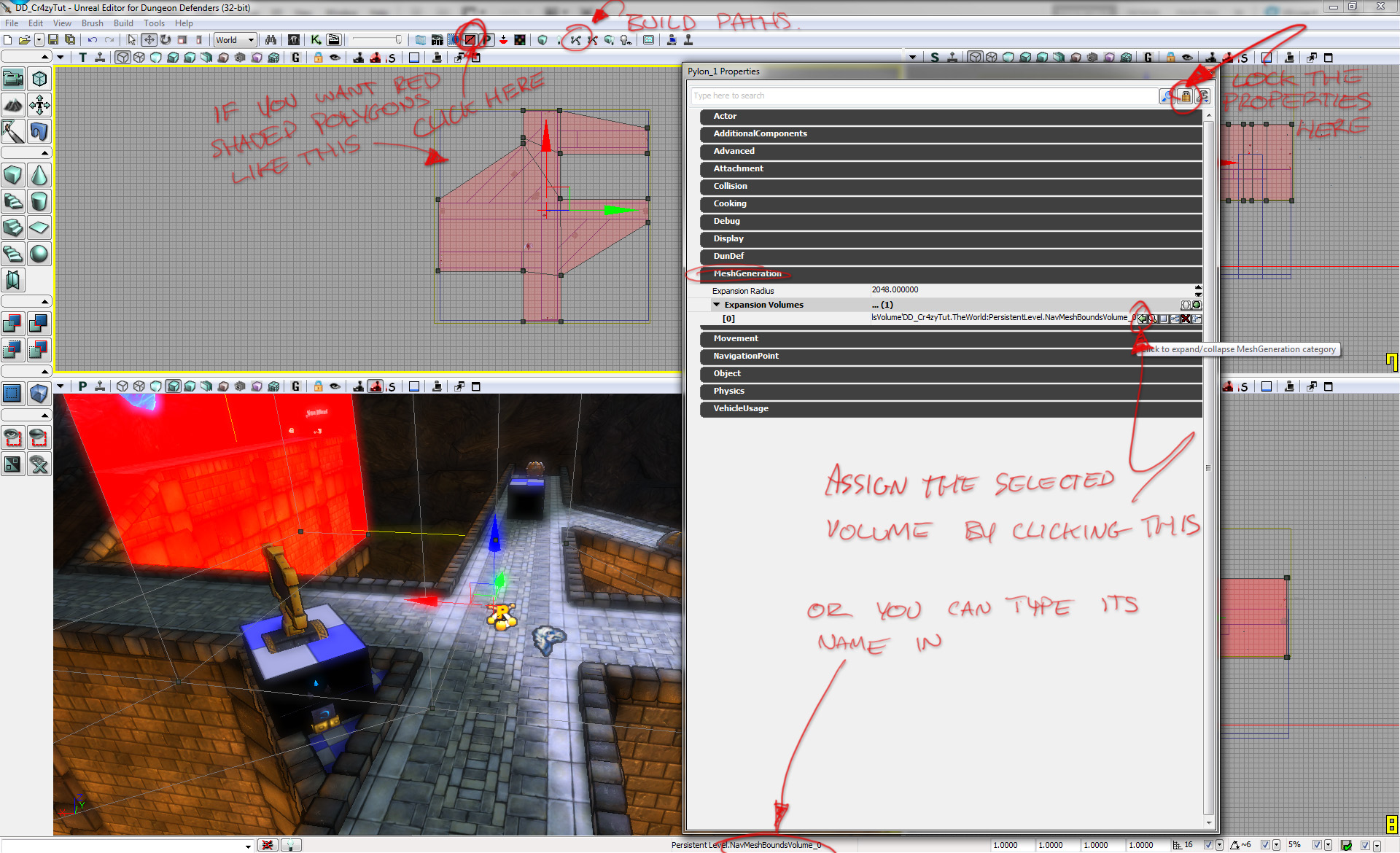Image resolution: width=1400 pixels, height=853 pixels.
Task: Toggle grid snap checkbox beside 16
Action: click(x=1208, y=845)
